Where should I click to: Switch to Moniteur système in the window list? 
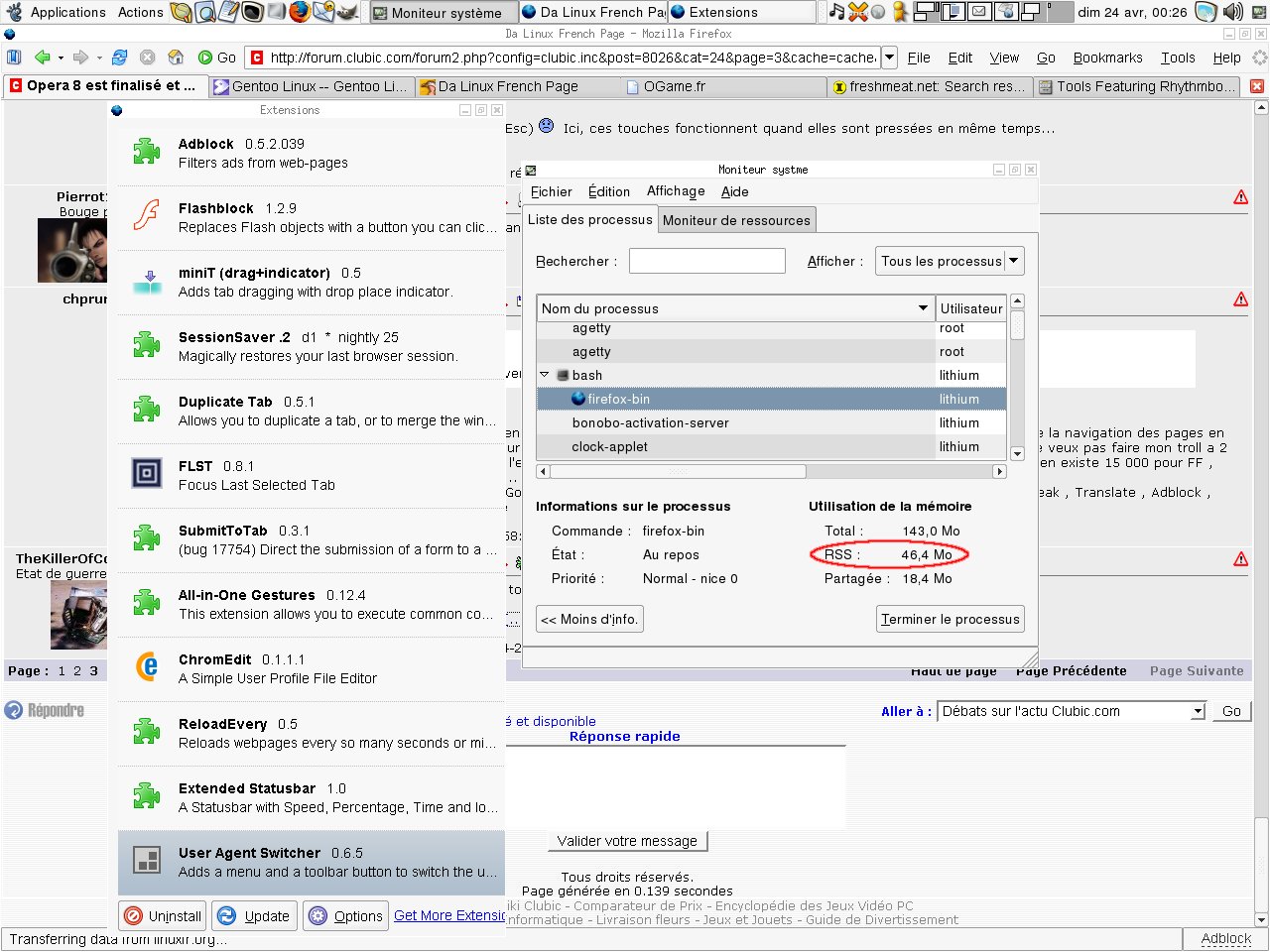coord(444,13)
